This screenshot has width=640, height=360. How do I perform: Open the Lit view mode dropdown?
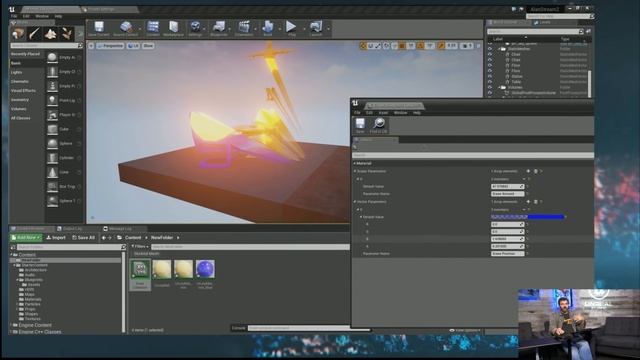133,46
